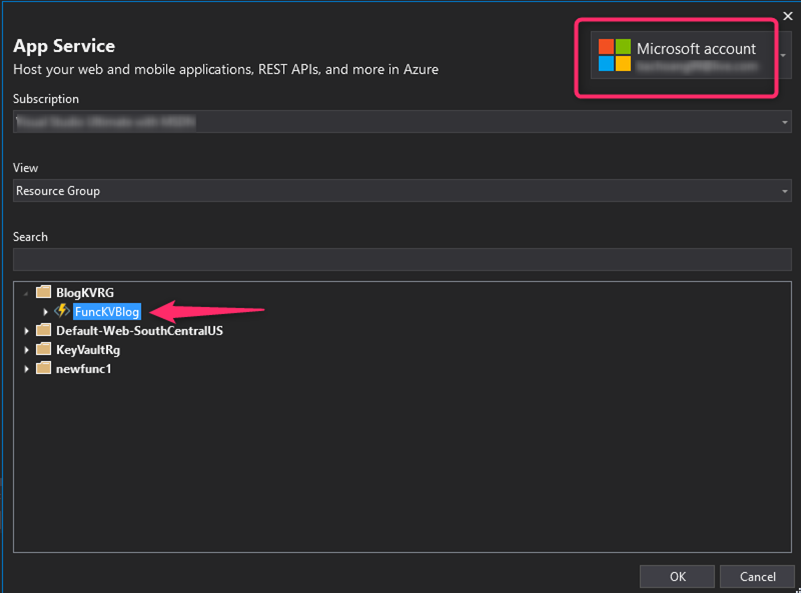Image resolution: width=801 pixels, height=593 pixels.
Task: Open the View dropdown showing Resource Group
Action: click(x=402, y=191)
